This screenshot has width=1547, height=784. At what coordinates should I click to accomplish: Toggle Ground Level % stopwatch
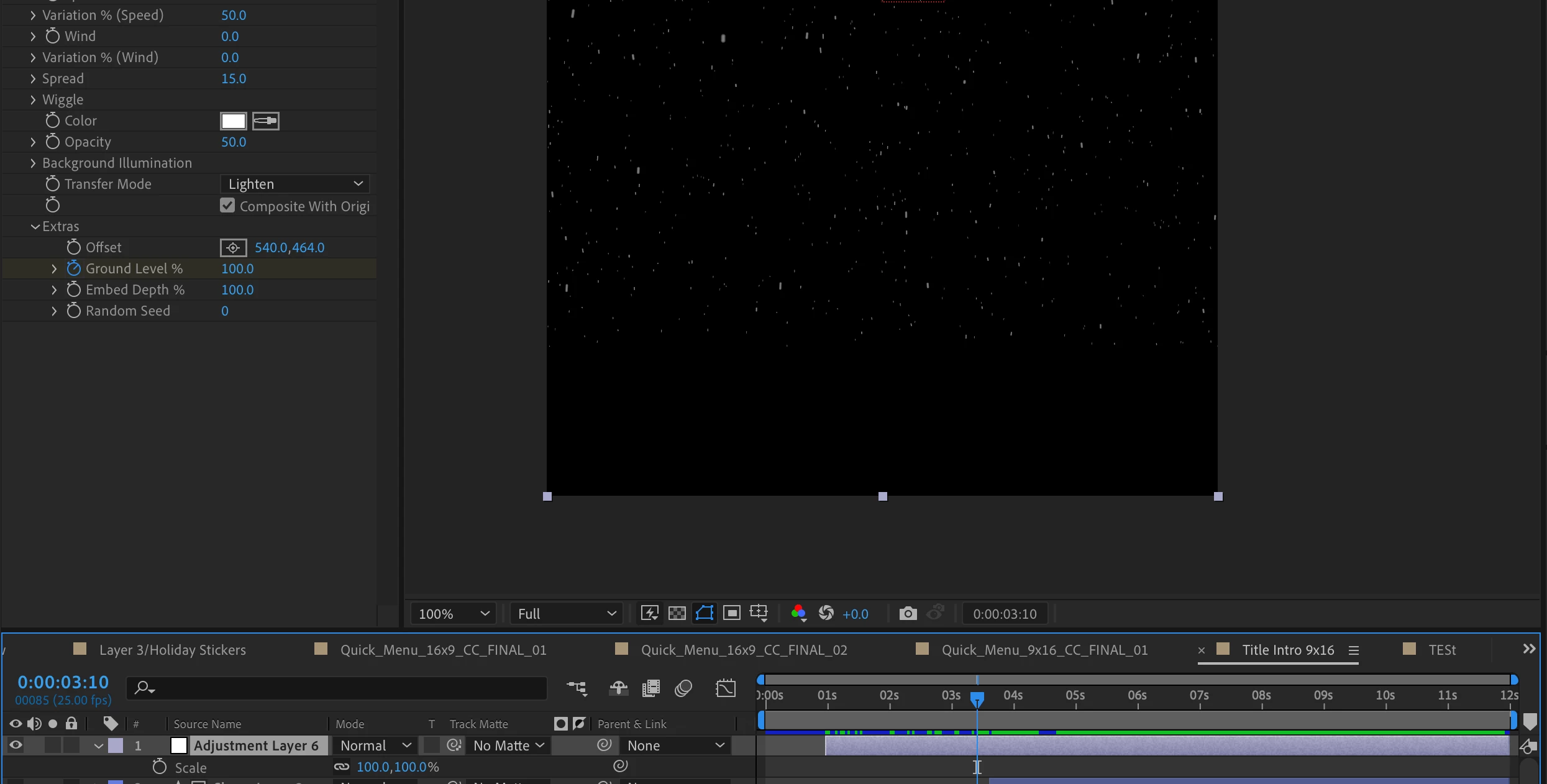coord(74,268)
